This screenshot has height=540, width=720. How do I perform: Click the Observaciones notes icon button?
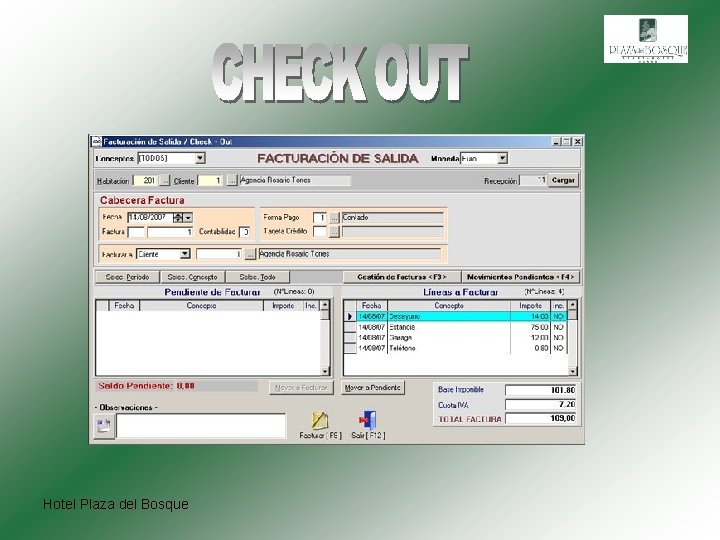coord(104,426)
